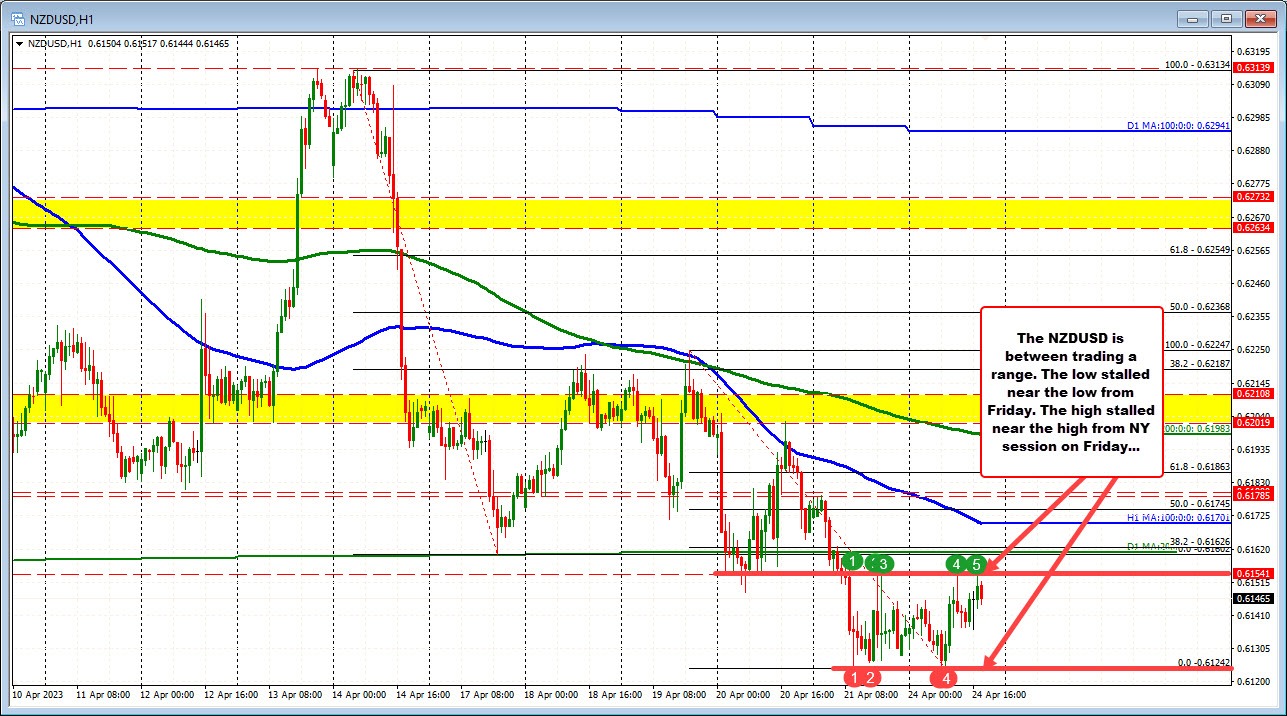This screenshot has height=716, width=1287.
Task: Click the red 0.61541 price label on the axis
Action: click(1252, 575)
